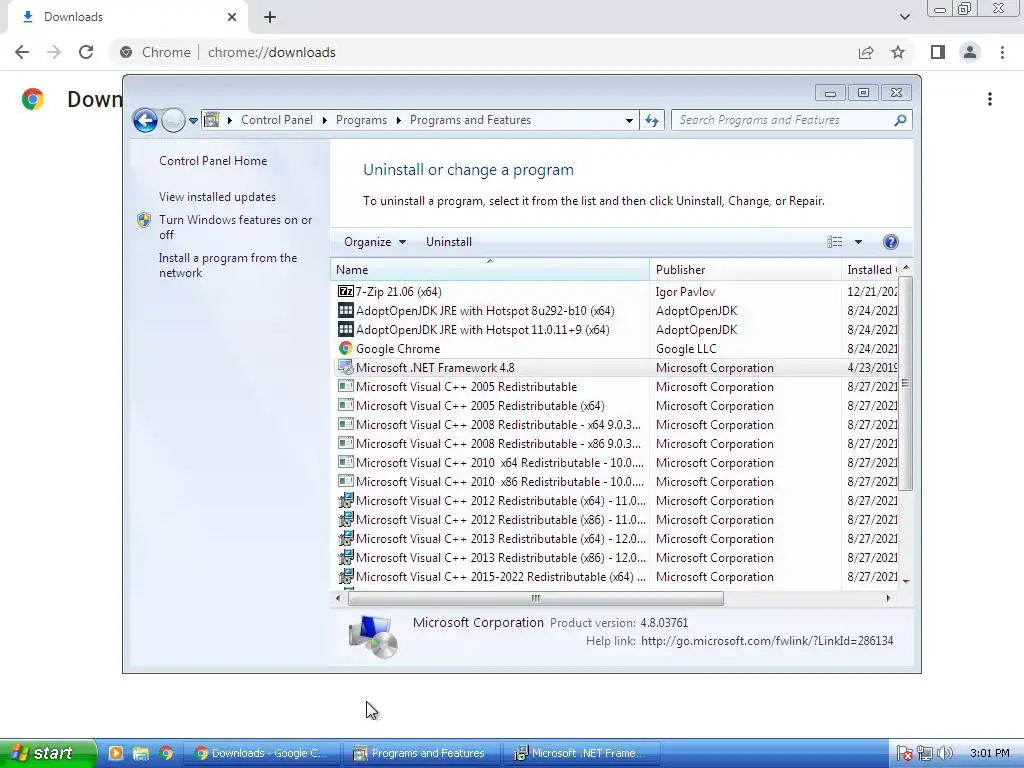The image size is (1024, 768).
Task: Click the change view icon in toolbar
Action: [835, 242]
